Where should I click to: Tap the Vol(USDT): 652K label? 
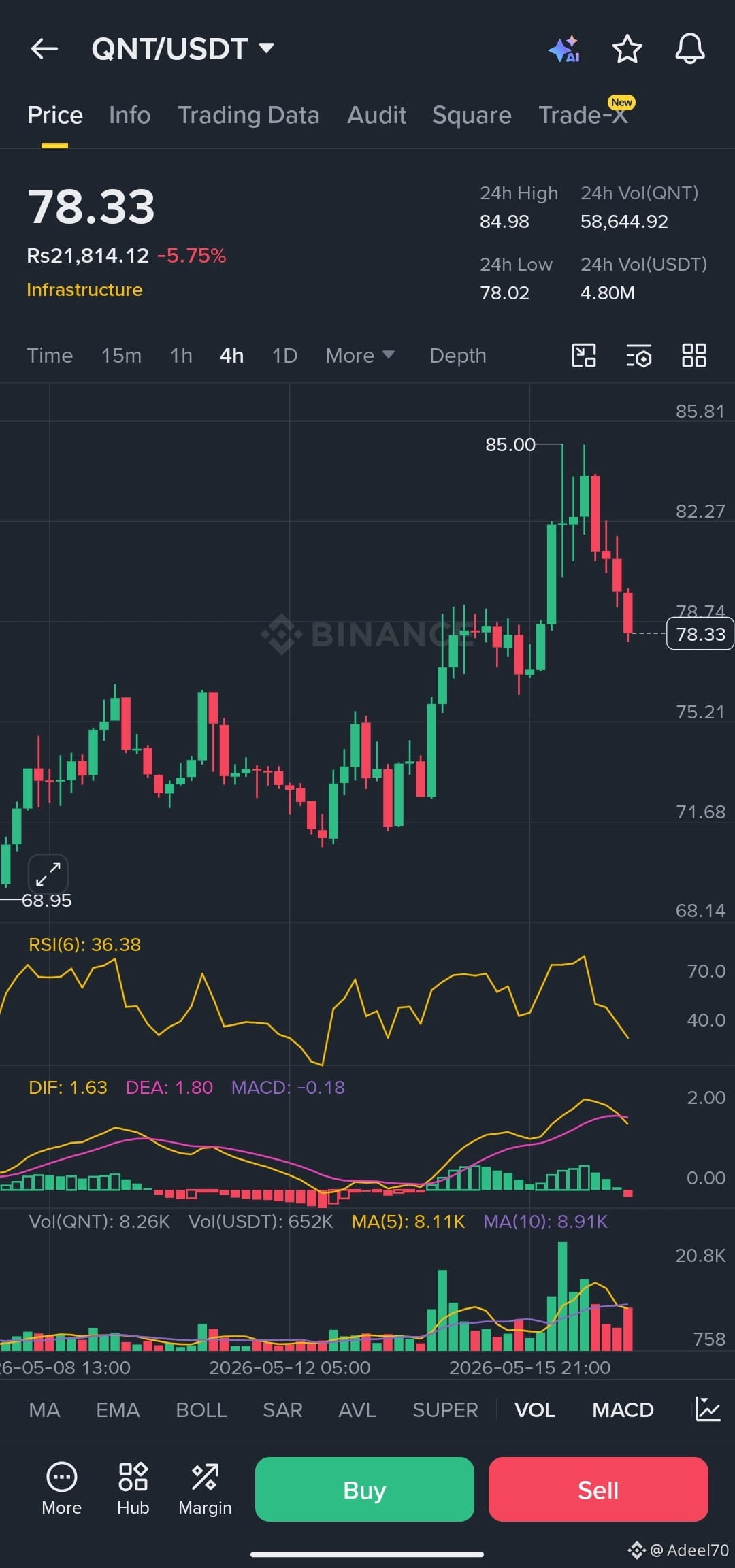[261, 1221]
